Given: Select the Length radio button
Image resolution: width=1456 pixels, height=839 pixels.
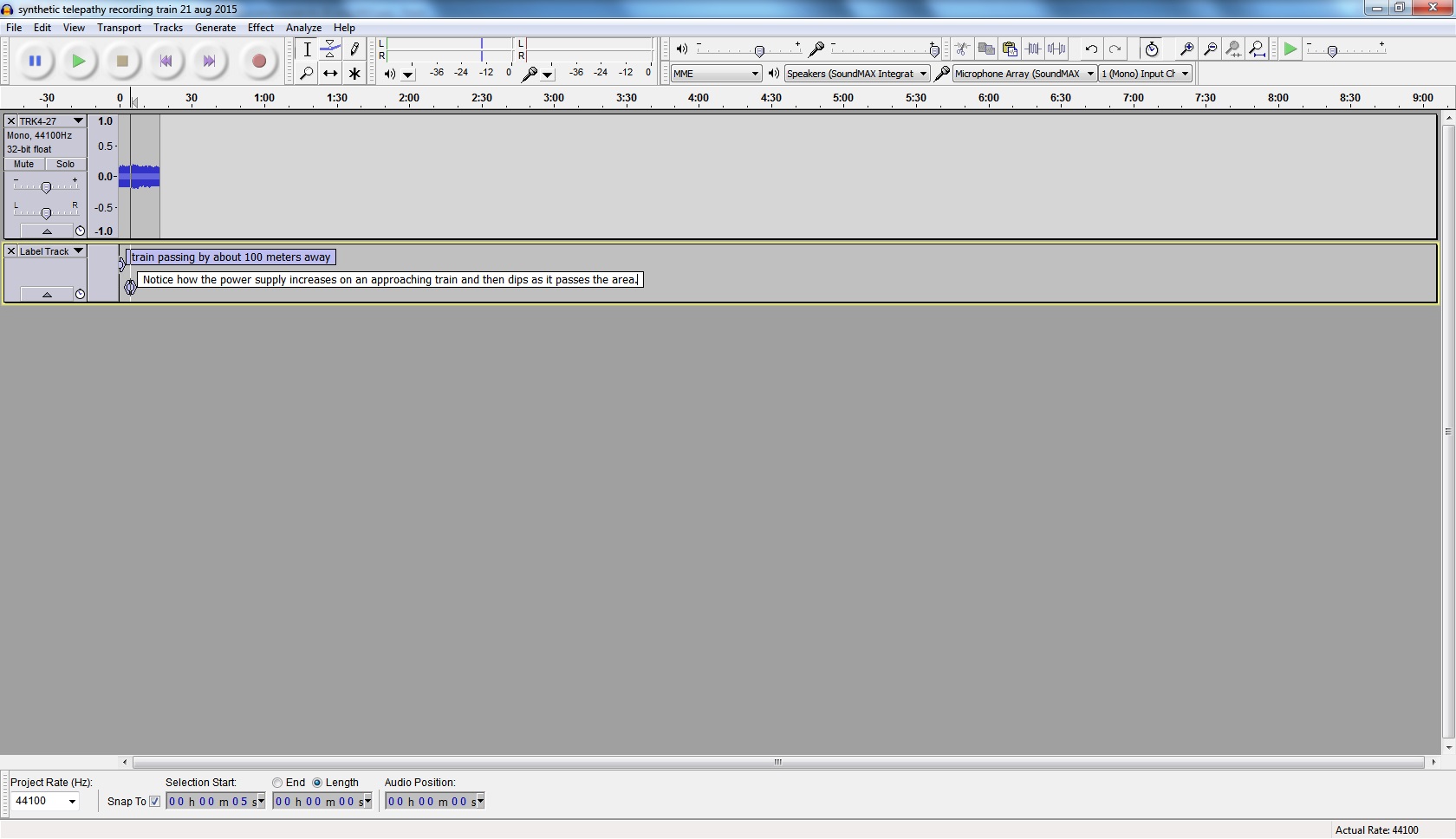Looking at the screenshot, I should (317, 783).
